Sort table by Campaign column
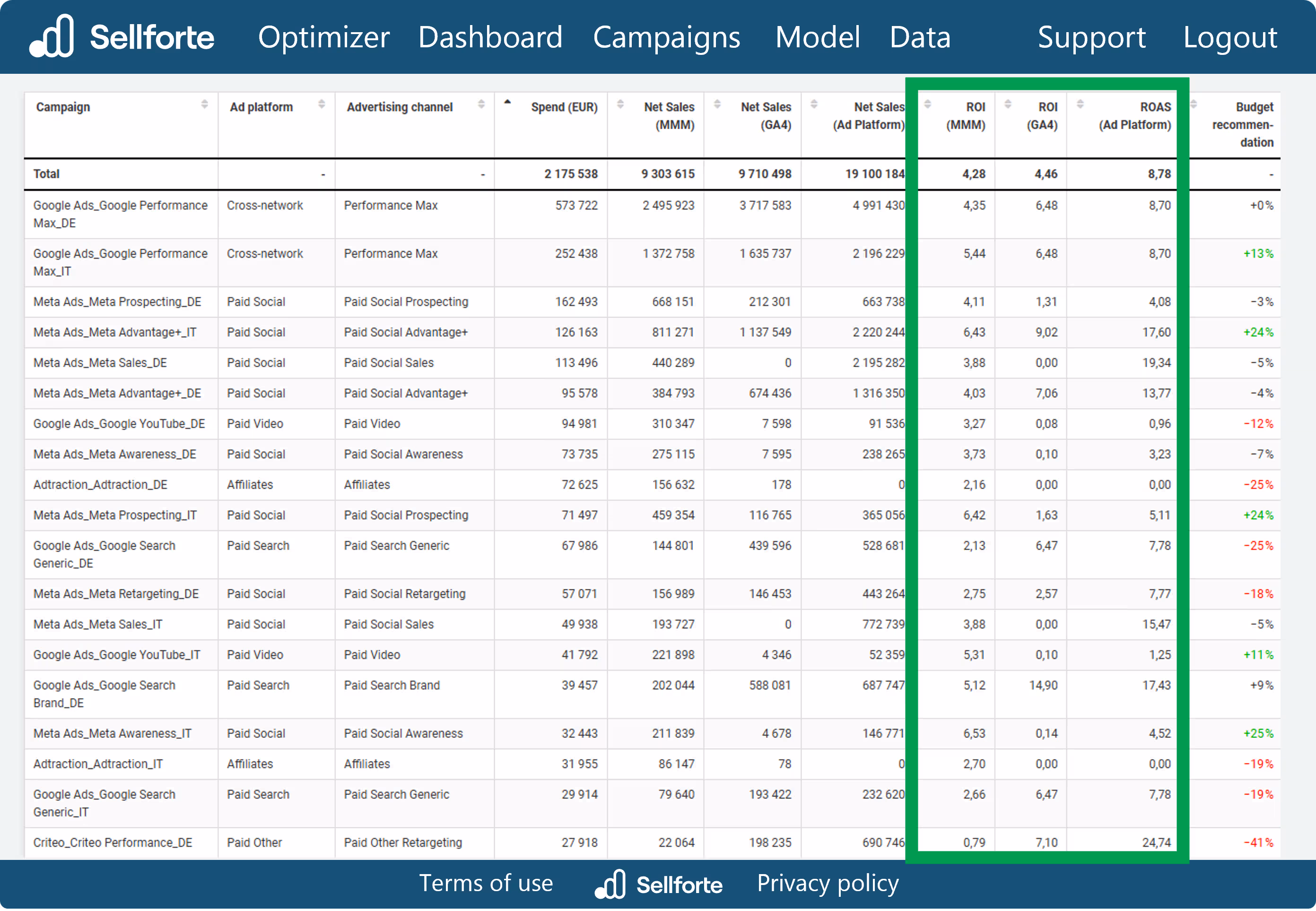Viewport: 1316px width, 911px height. point(204,105)
